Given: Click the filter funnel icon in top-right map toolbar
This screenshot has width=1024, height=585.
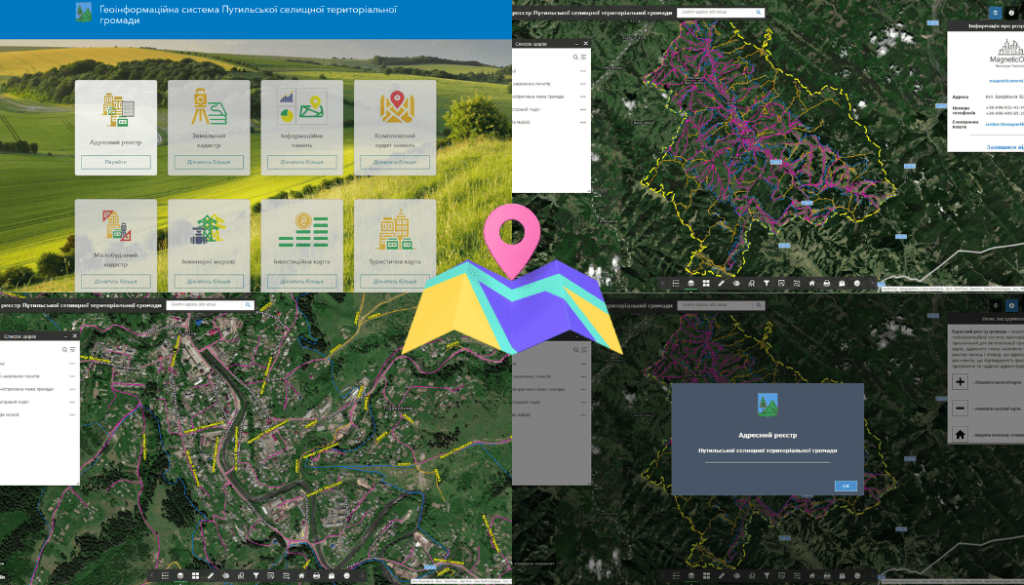Looking at the screenshot, I should pos(767,283).
